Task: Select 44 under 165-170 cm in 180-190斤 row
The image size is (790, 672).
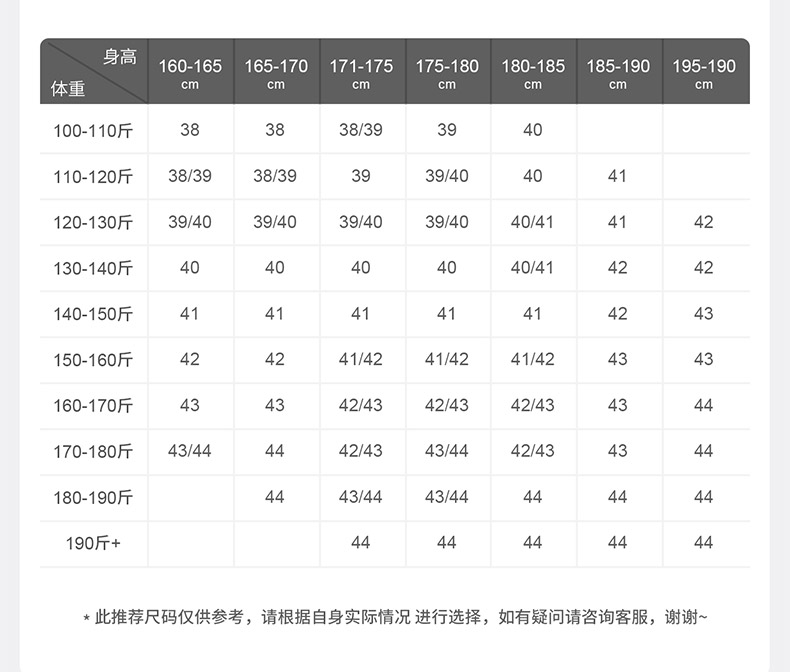Action: (x=275, y=497)
